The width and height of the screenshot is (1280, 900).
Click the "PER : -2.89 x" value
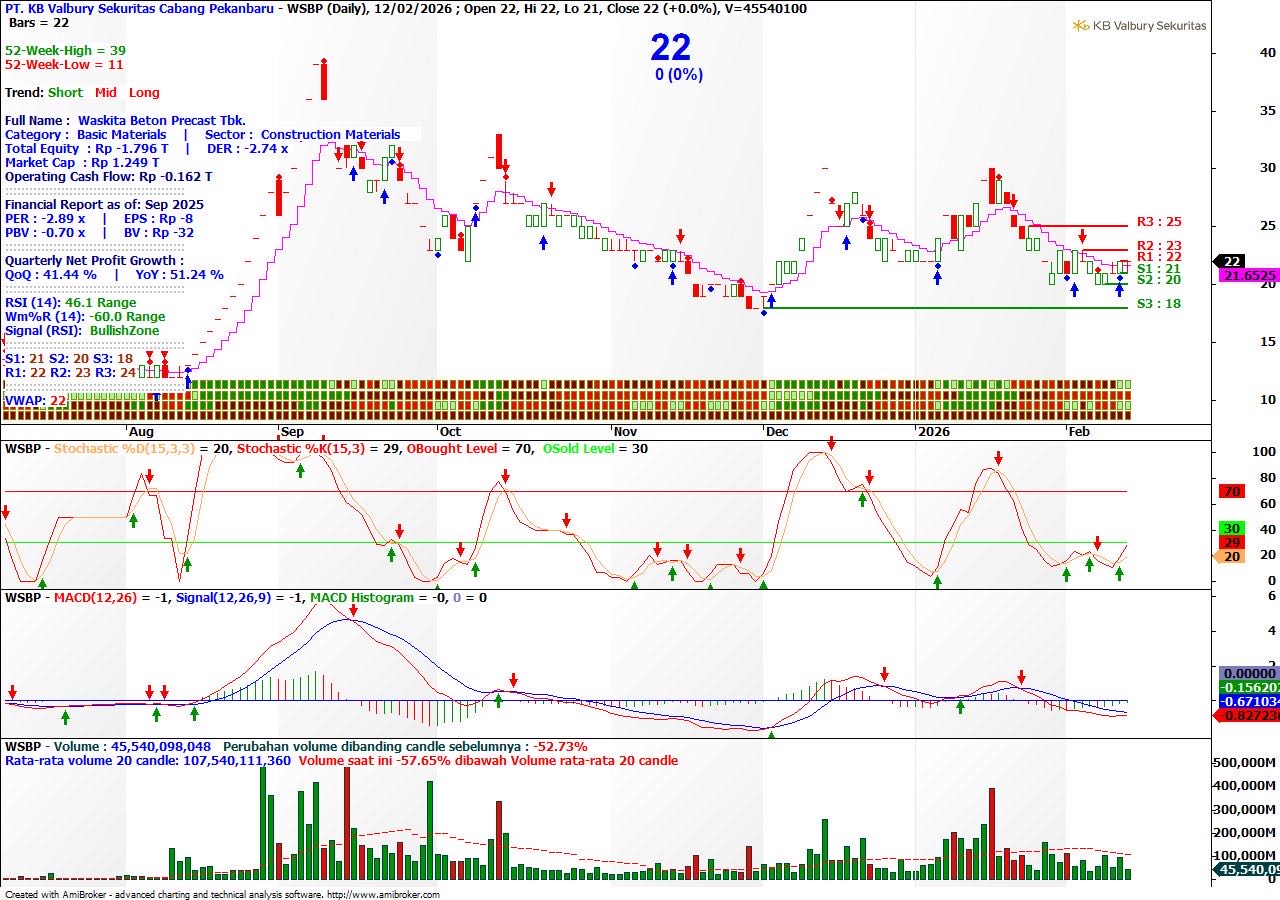pyautogui.click(x=45, y=218)
